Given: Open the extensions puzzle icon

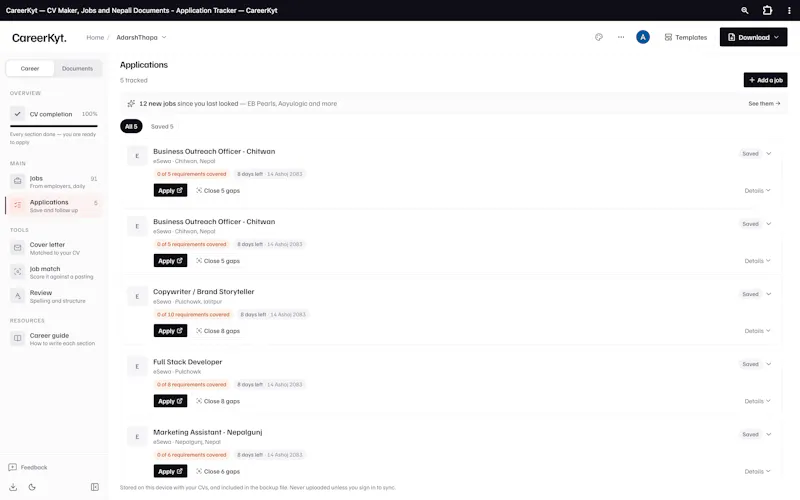Looking at the screenshot, I should coord(767,10).
